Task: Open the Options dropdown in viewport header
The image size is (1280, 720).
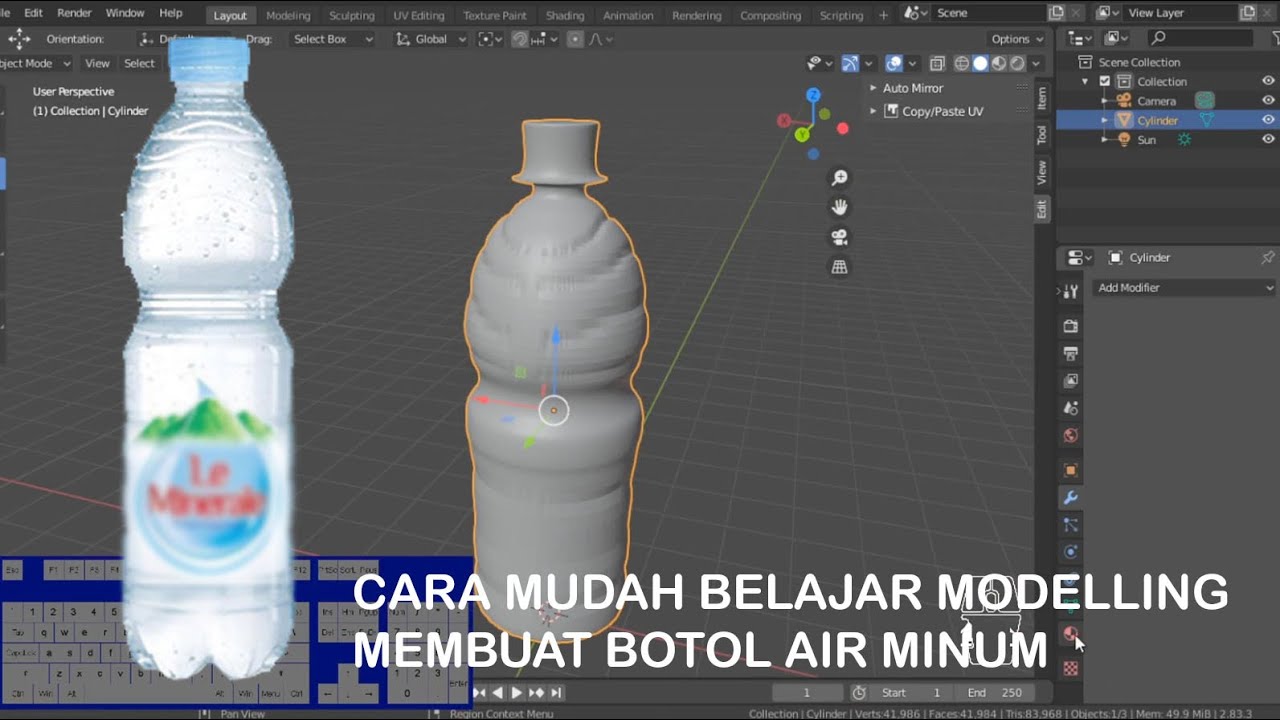Action: tap(1017, 39)
